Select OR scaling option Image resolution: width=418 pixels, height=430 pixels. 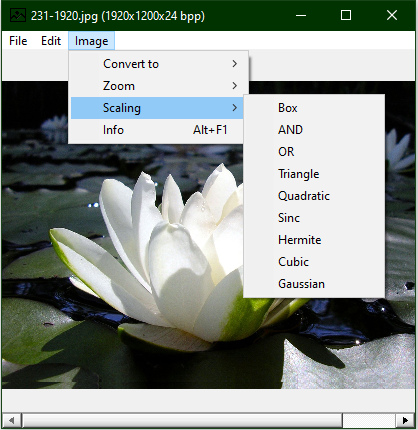314,152
